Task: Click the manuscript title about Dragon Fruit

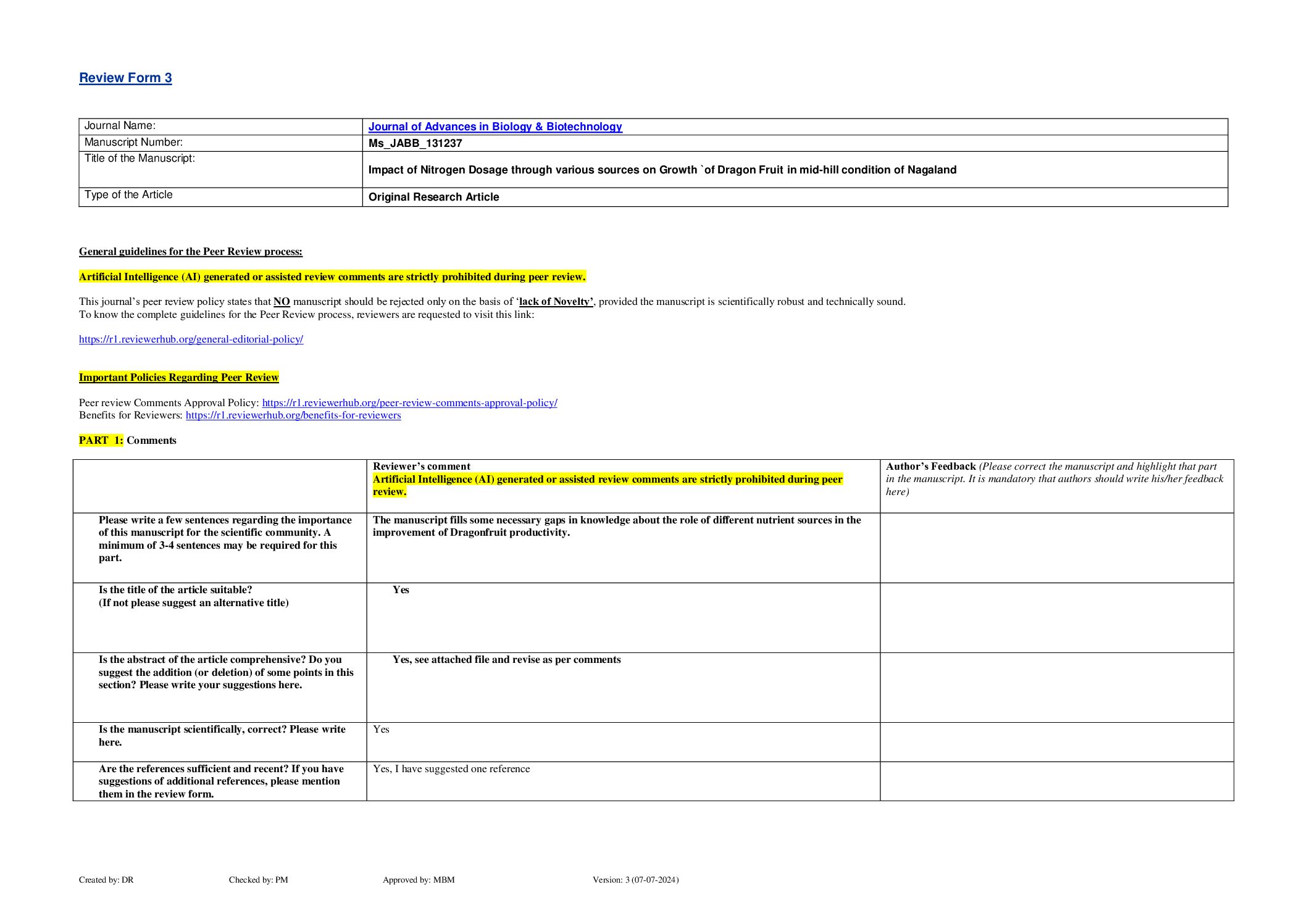Action: 662,170
